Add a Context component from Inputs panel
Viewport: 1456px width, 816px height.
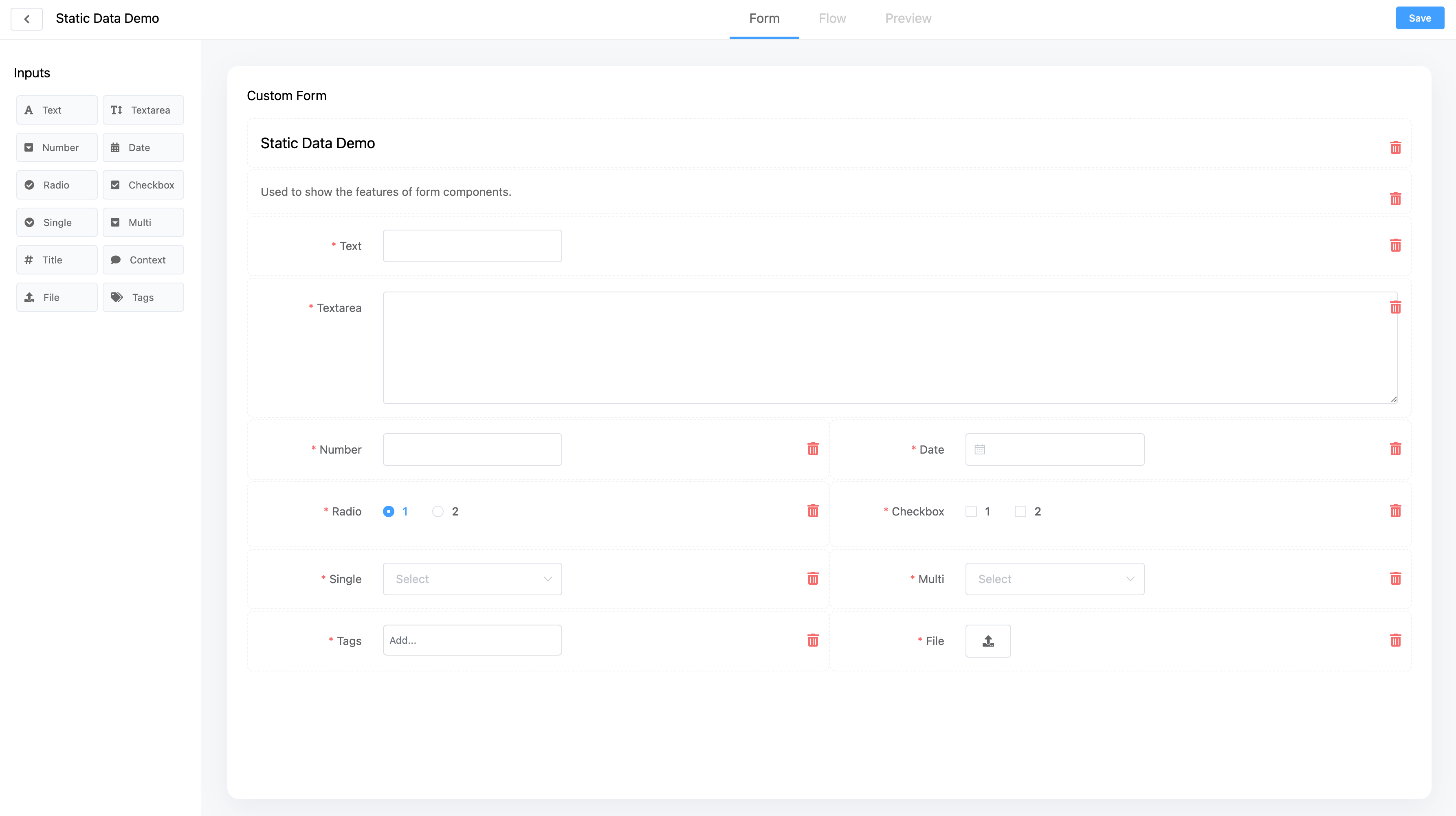[x=143, y=260]
